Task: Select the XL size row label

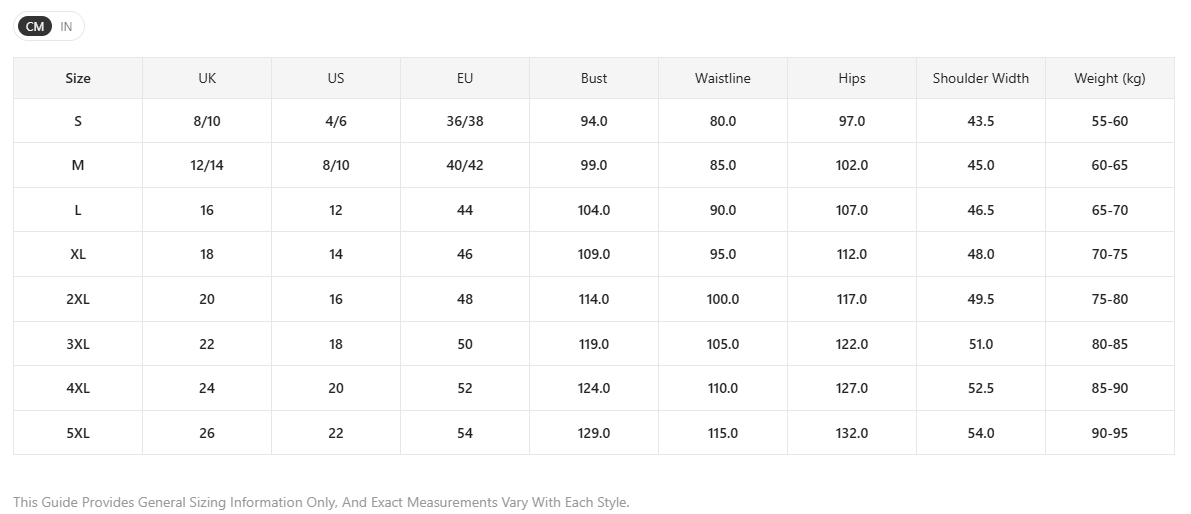Action: (77, 254)
